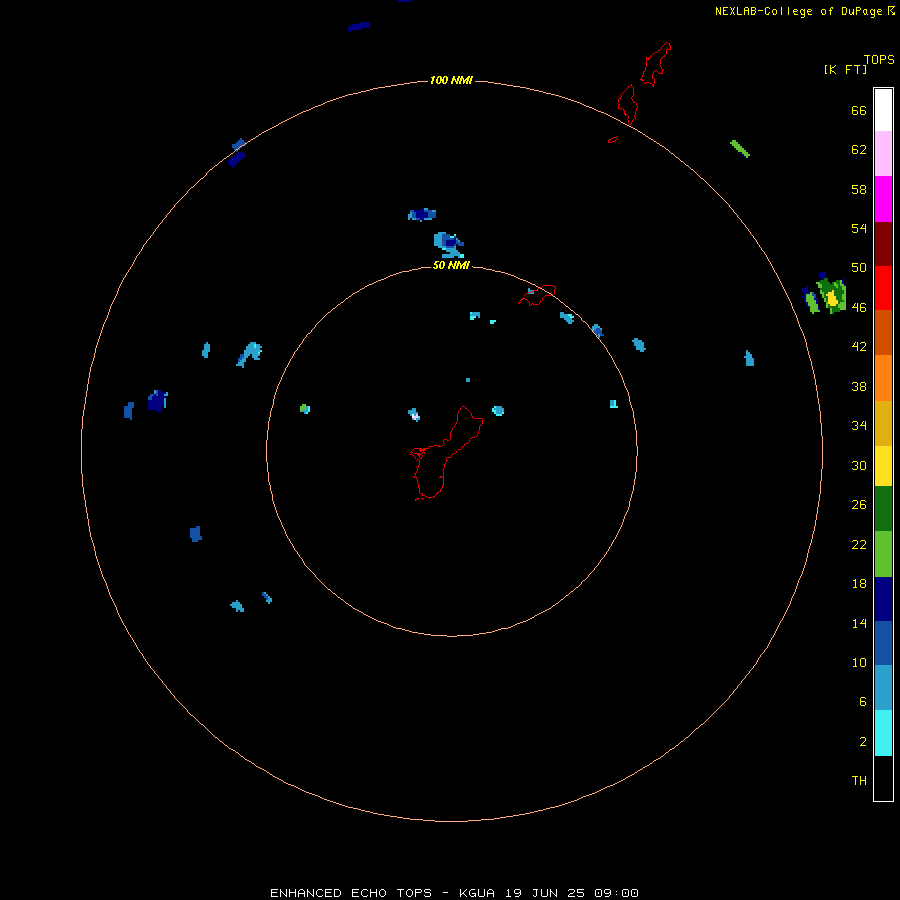Click the legend value 34
This screenshot has width=900, height=900.
[x=859, y=426]
